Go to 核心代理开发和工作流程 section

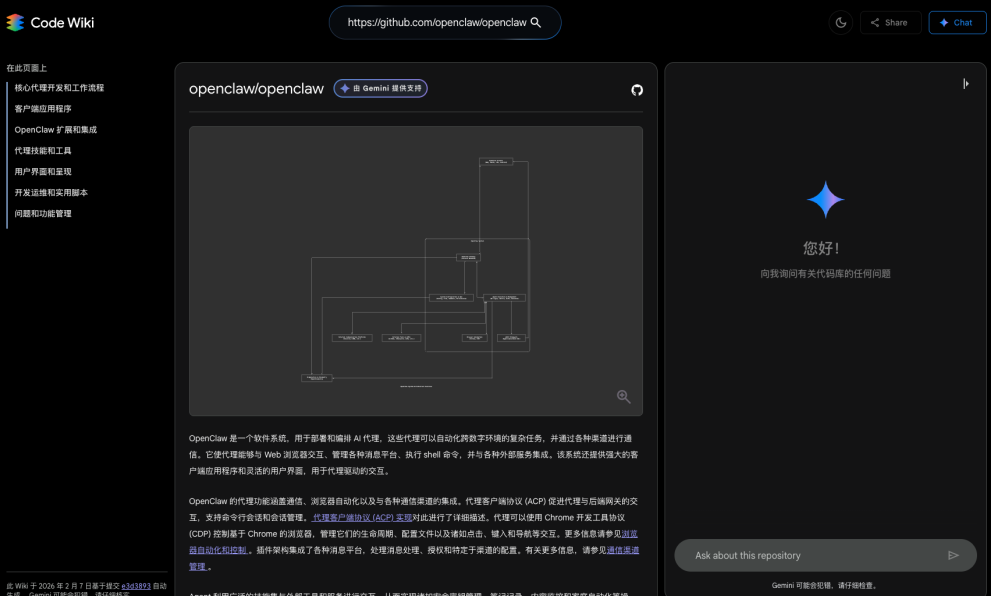pos(59,88)
